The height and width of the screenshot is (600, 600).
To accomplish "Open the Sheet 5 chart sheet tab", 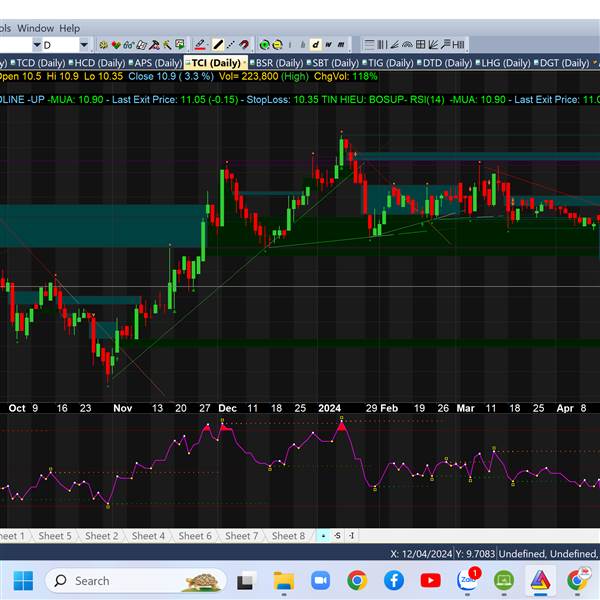I will [x=55, y=536].
